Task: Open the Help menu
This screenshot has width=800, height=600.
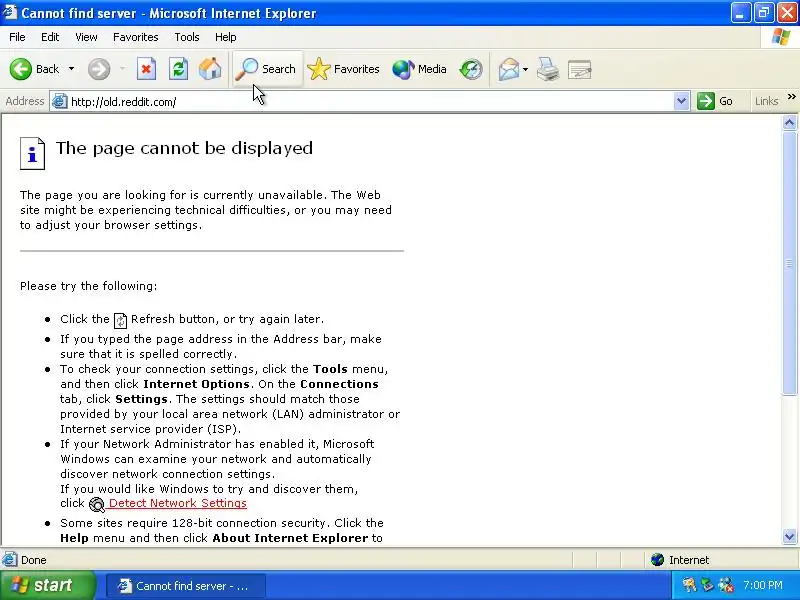Action: (226, 37)
